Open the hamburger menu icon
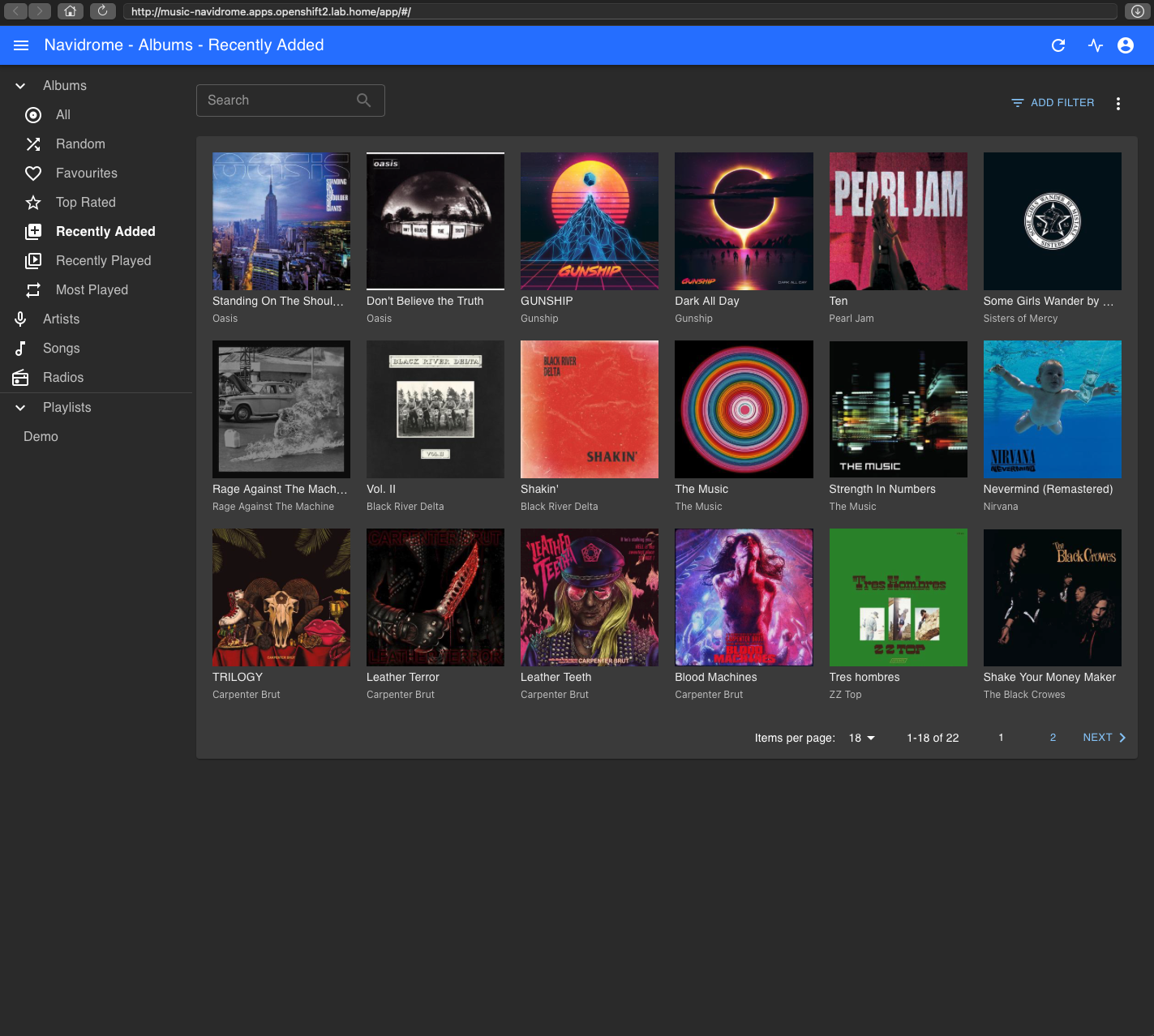 [x=21, y=45]
